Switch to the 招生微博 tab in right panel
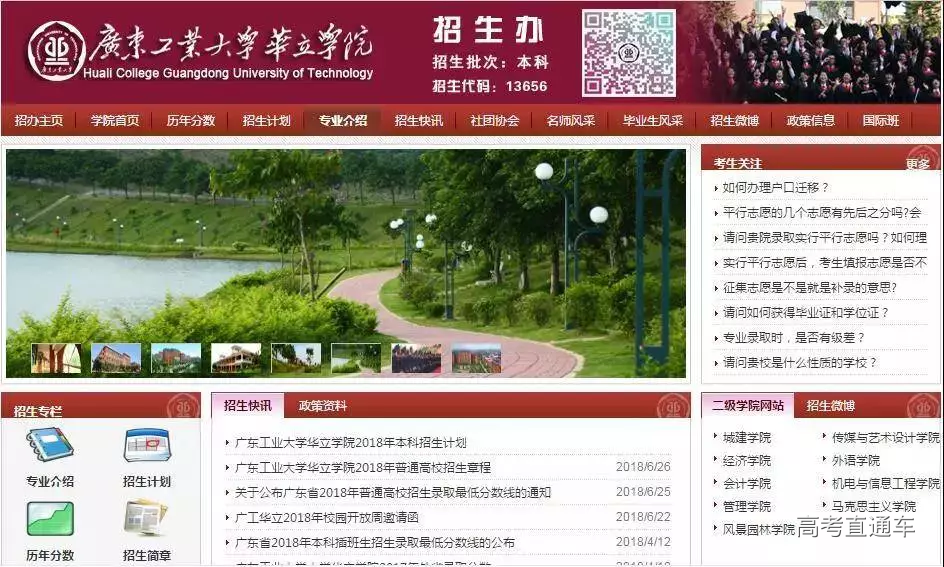This screenshot has width=944, height=567. (831, 406)
